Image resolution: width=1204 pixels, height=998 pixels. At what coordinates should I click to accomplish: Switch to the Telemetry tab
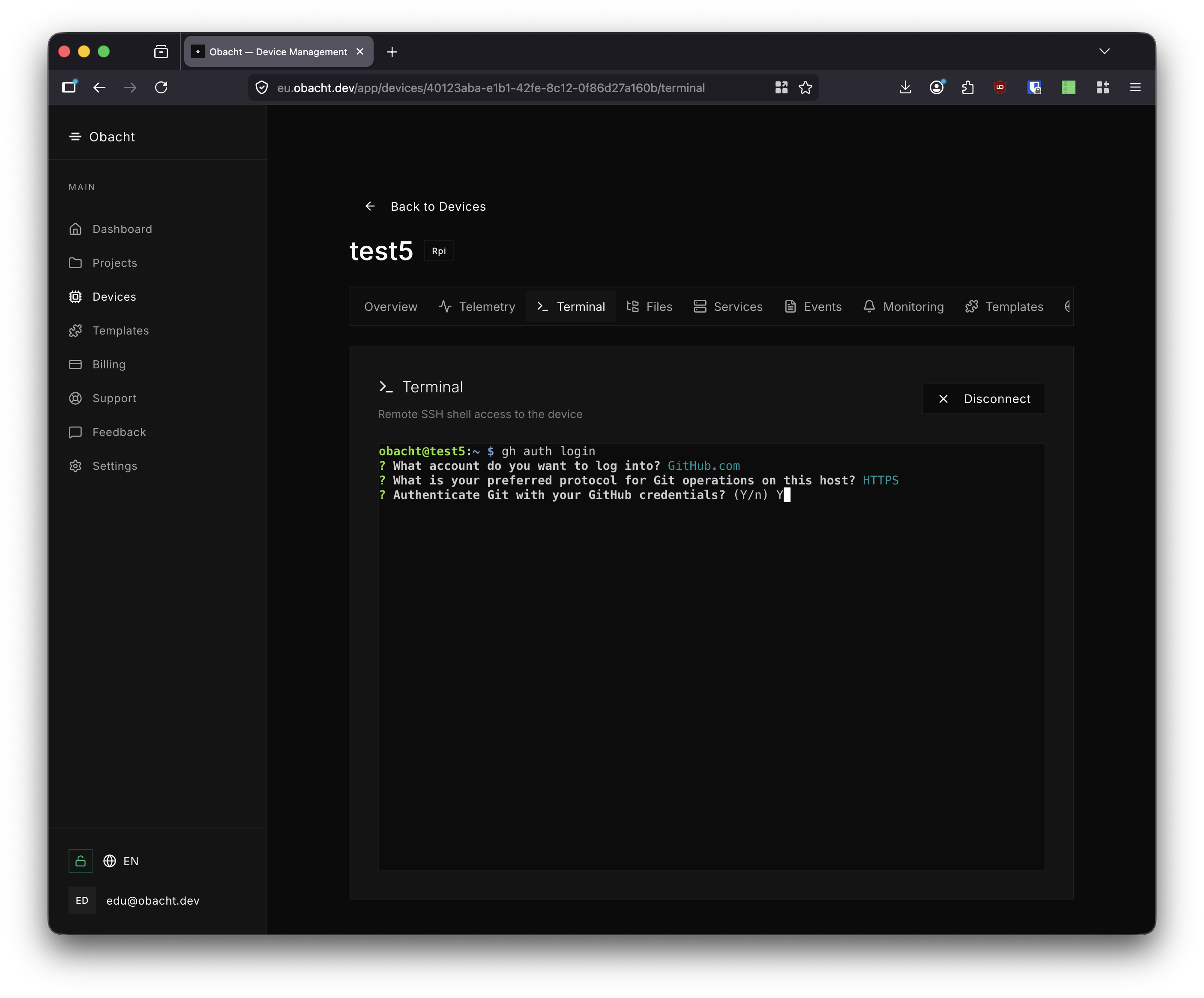pyautogui.click(x=477, y=307)
